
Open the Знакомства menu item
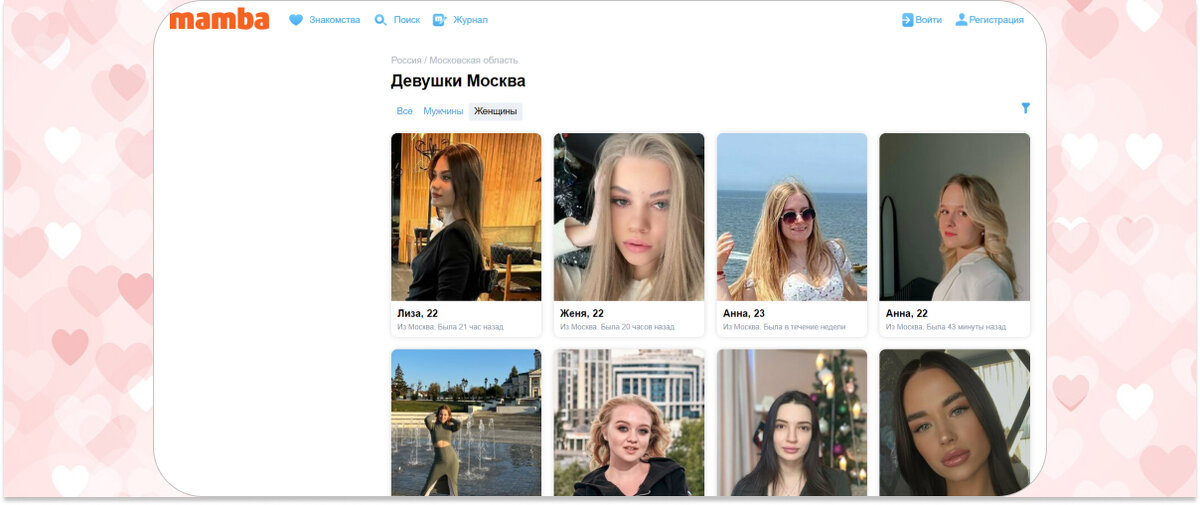(x=334, y=20)
